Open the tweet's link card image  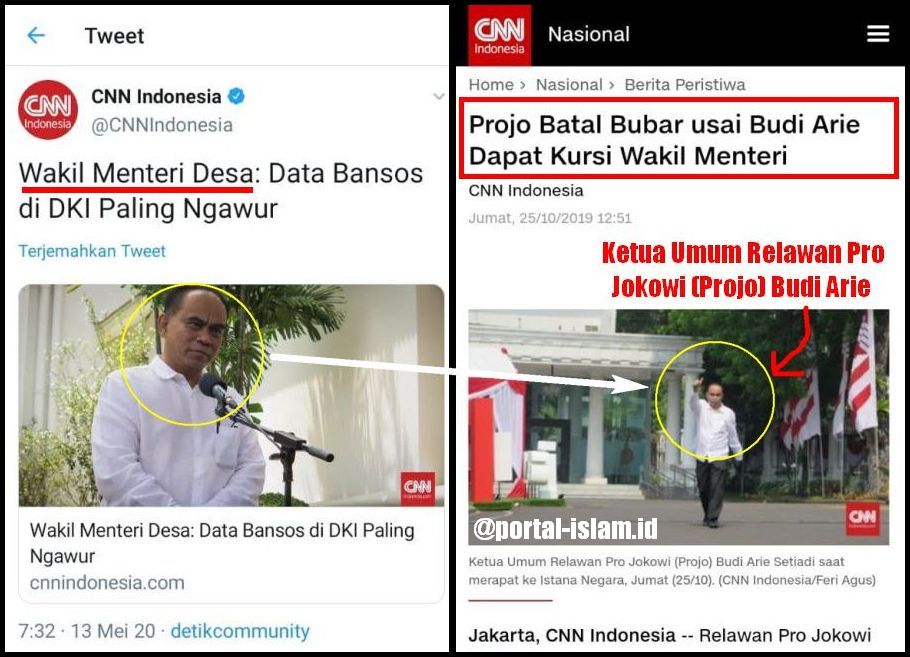[x=232, y=395]
